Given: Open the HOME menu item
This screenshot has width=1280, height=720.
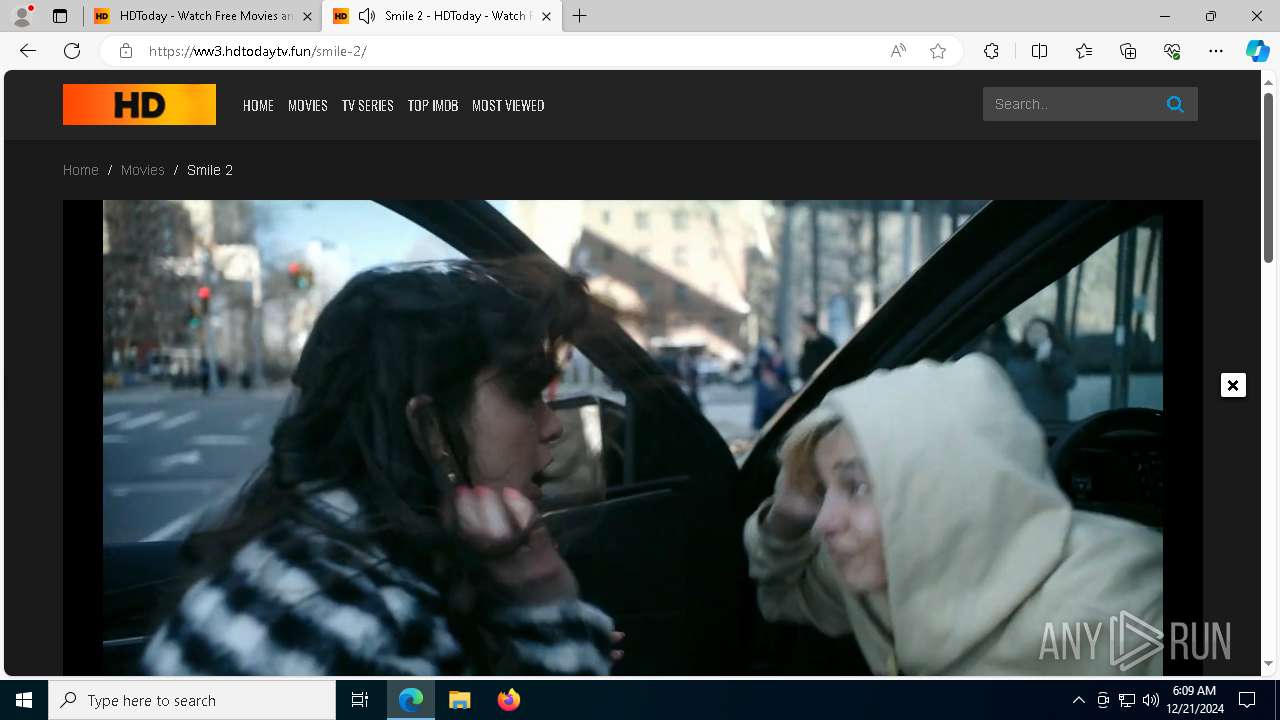Looking at the screenshot, I should click(x=258, y=105).
